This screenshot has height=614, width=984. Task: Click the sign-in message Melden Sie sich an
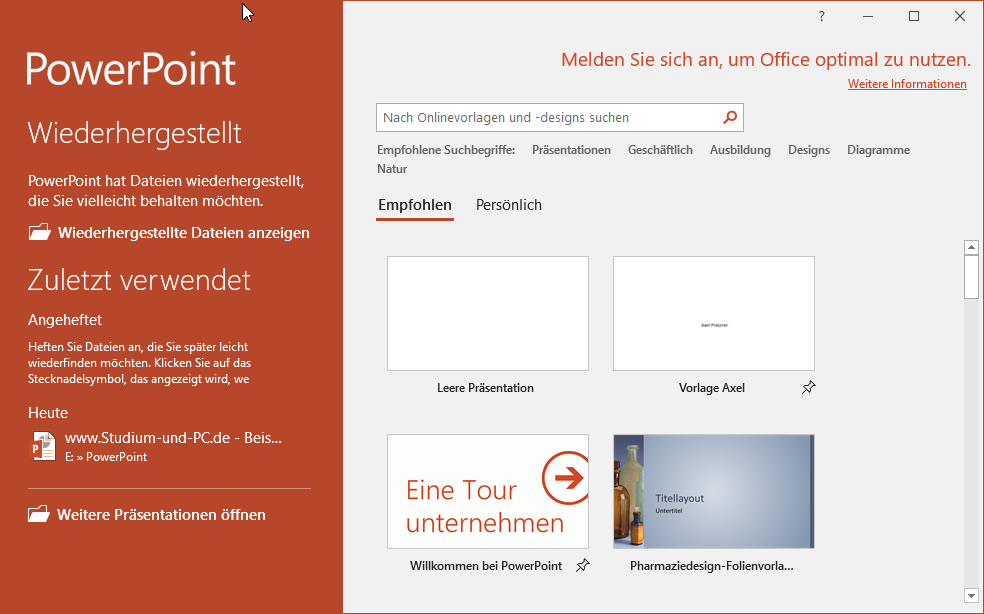(766, 60)
